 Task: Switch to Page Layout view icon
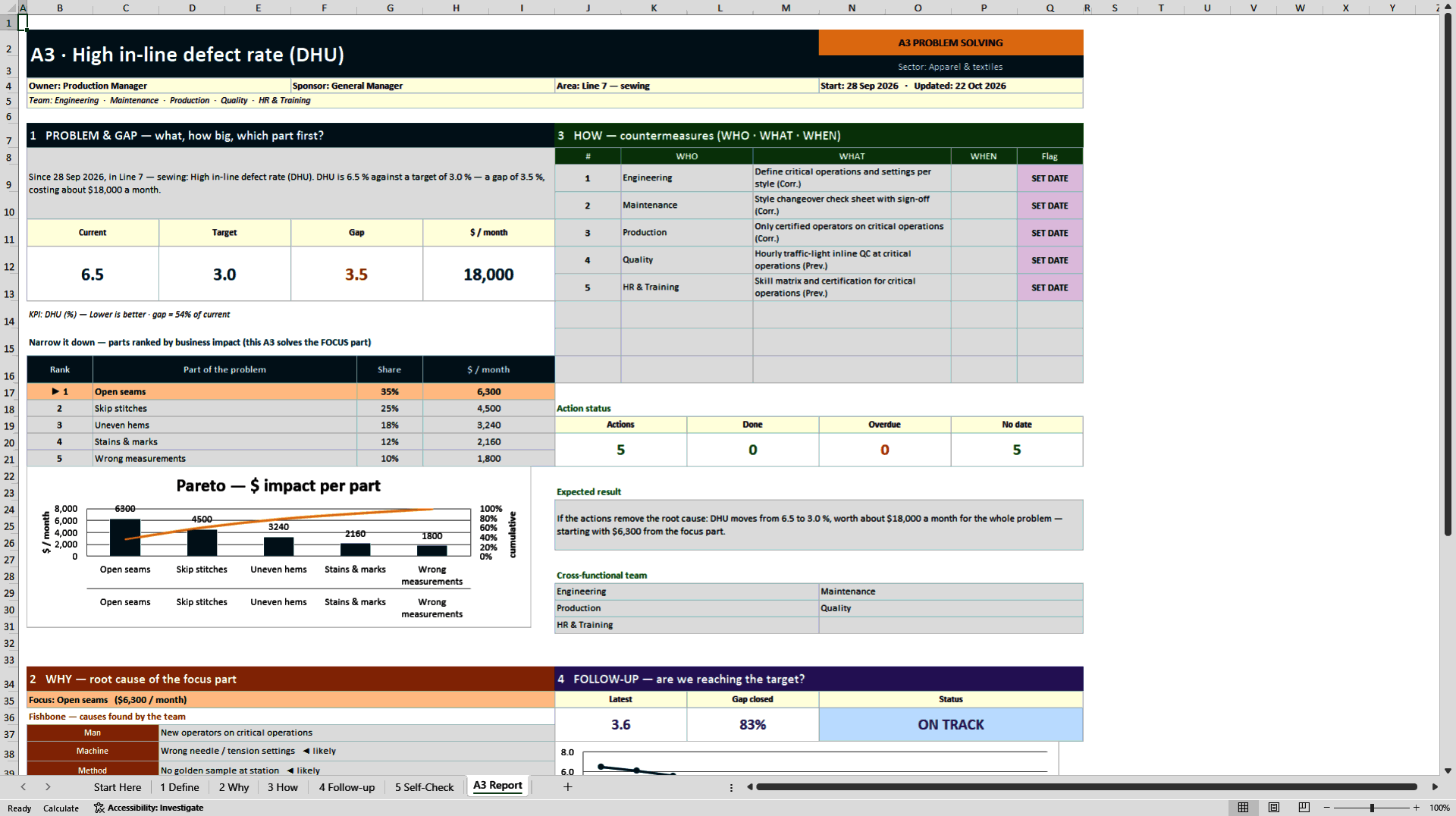[x=1274, y=808]
